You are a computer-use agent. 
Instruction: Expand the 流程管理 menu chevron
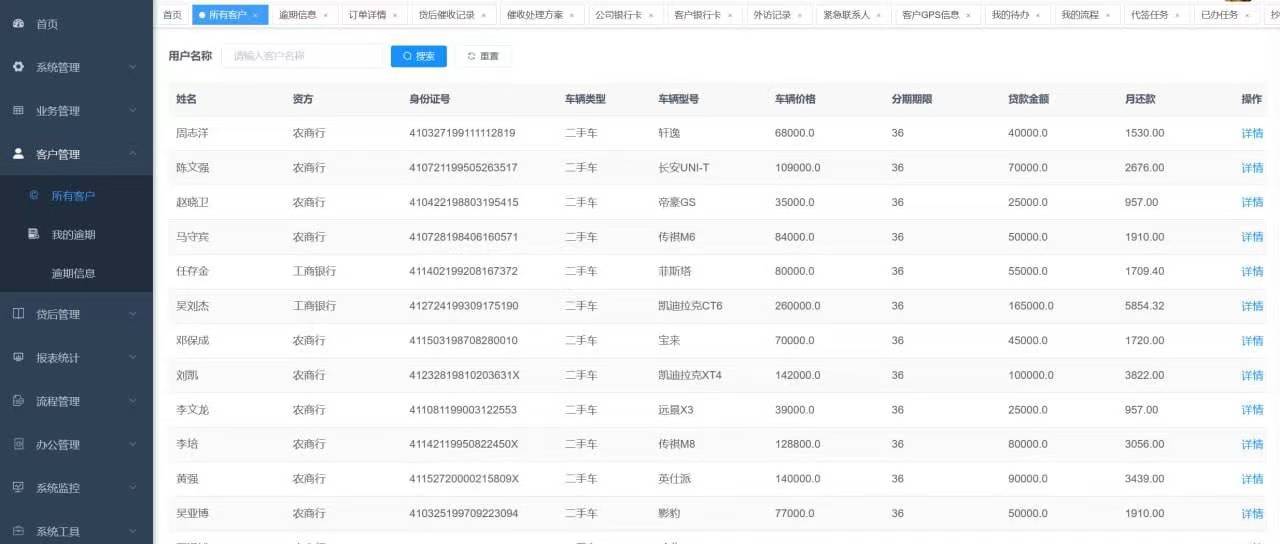coord(132,401)
